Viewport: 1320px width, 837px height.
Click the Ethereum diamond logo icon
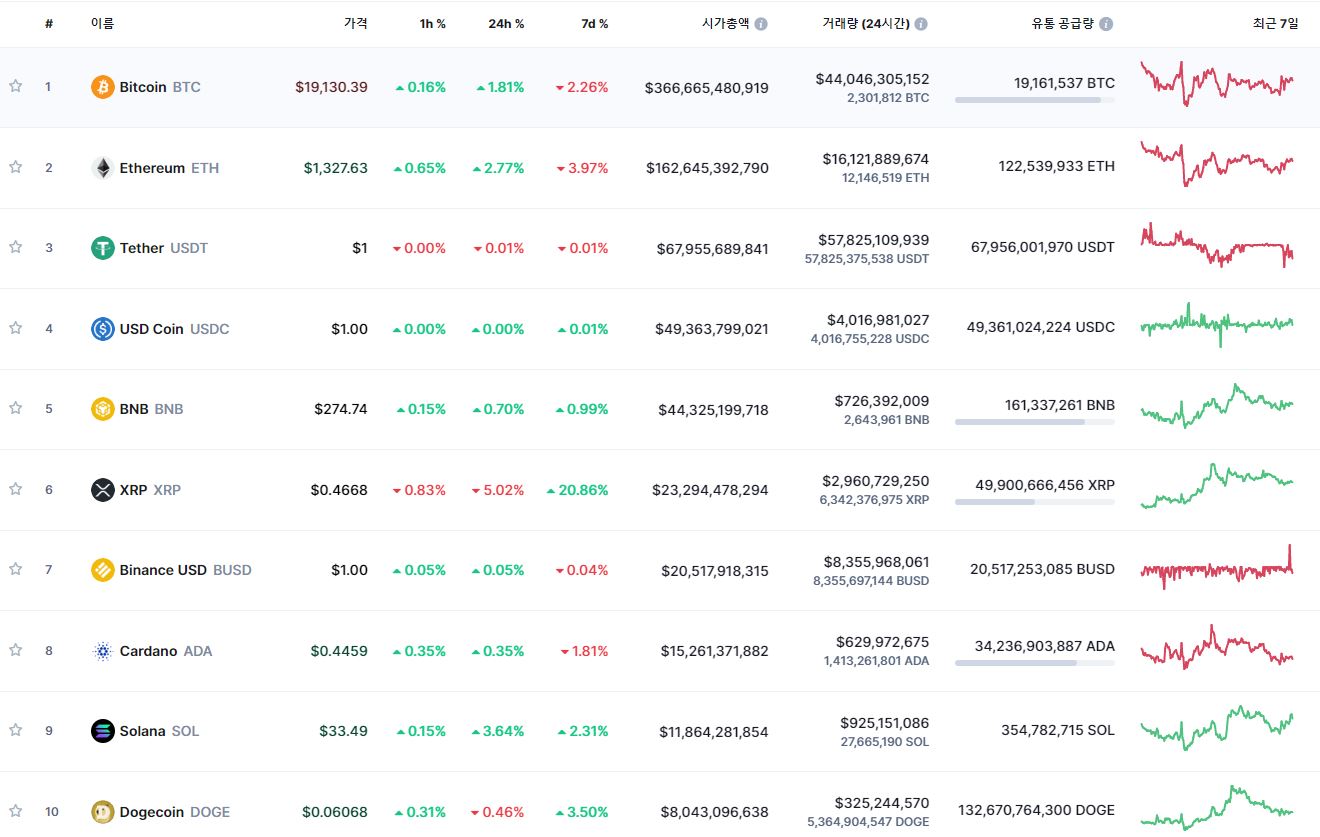coord(103,168)
